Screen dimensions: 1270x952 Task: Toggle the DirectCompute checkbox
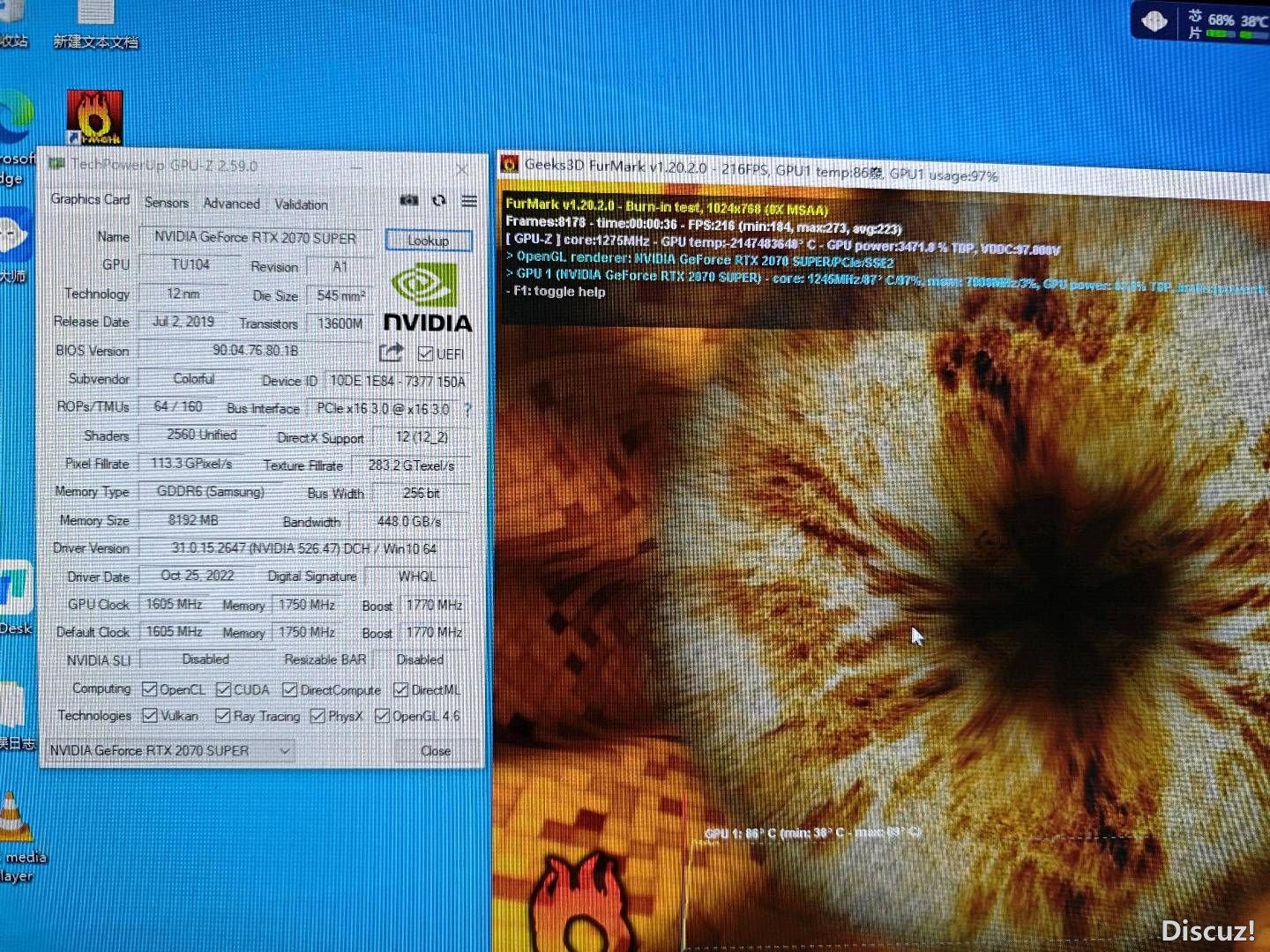click(x=290, y=689)
